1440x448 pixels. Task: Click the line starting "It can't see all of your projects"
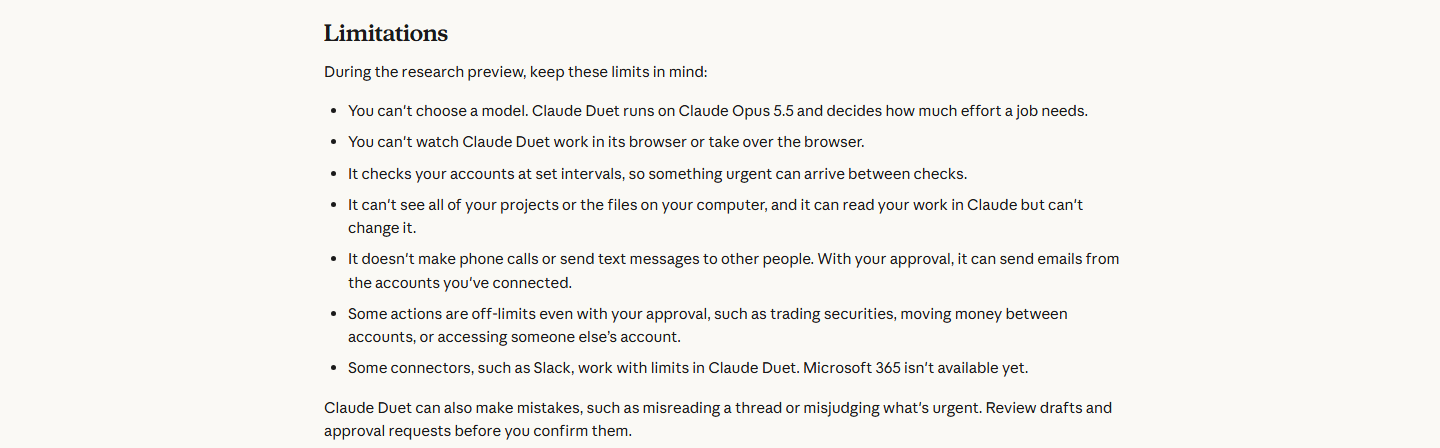[x=715, y=204]
